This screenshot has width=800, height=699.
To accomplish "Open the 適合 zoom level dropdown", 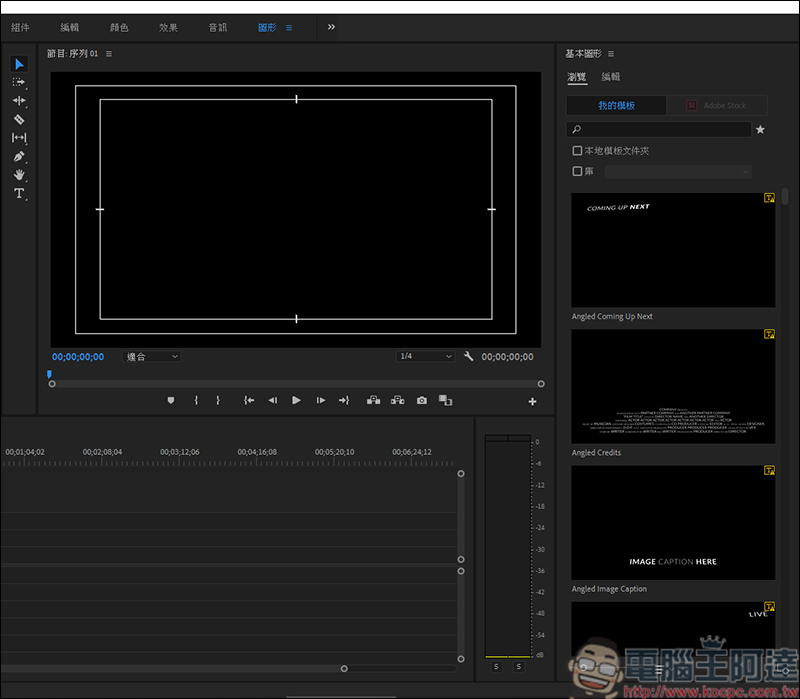I will click(x=152, y=357).
